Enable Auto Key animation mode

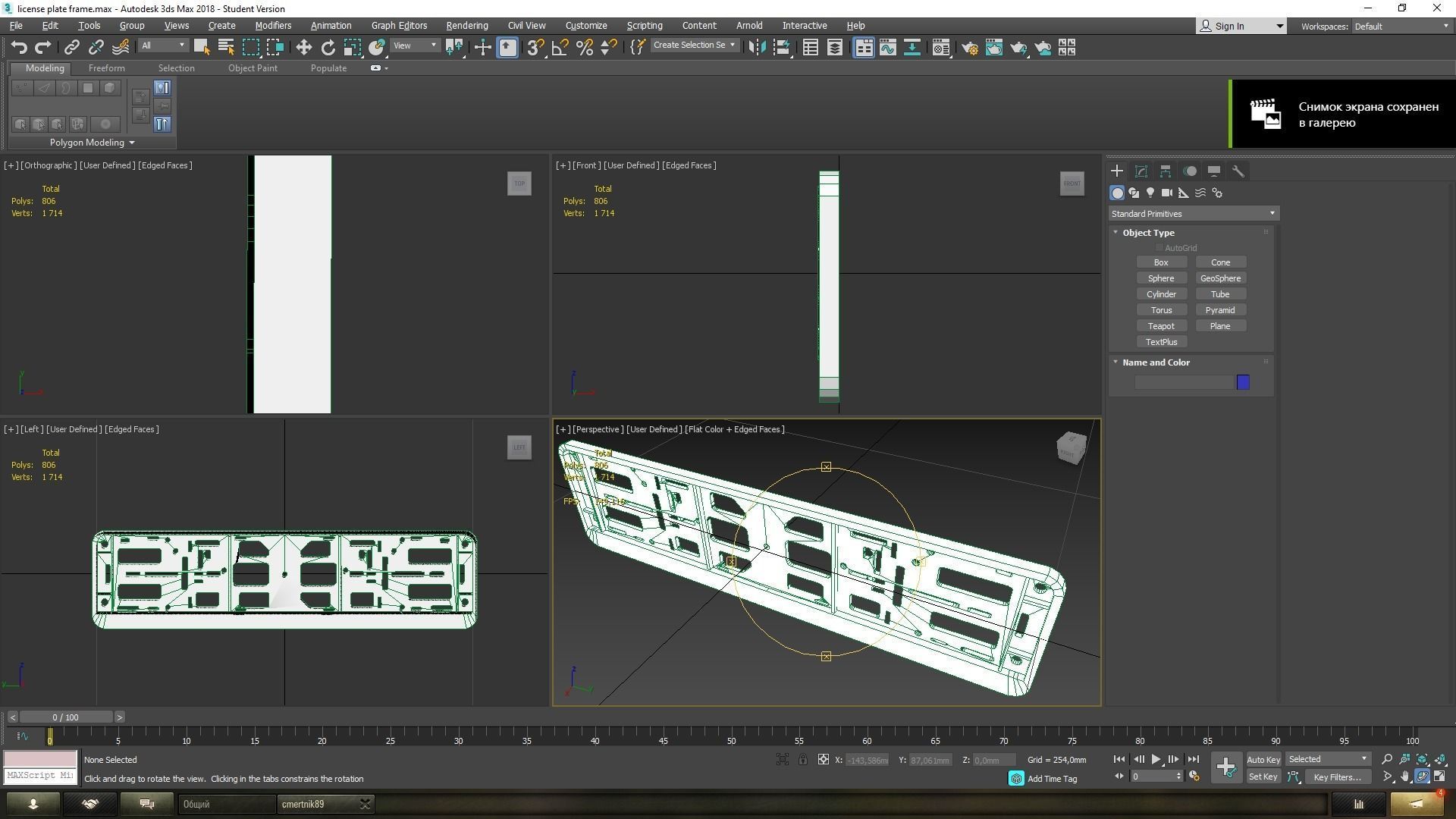point(1263,759)
